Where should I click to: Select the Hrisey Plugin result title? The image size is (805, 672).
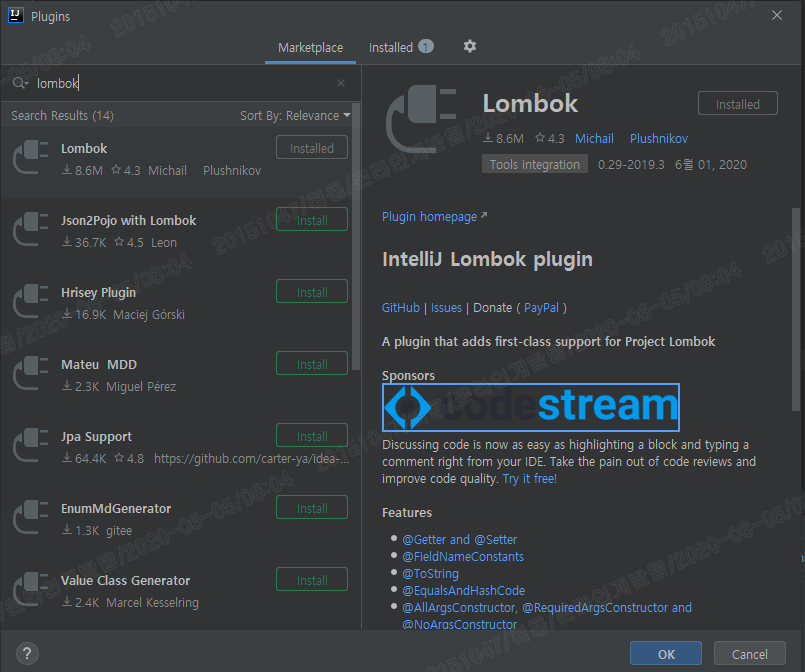(x=99, y=293)
